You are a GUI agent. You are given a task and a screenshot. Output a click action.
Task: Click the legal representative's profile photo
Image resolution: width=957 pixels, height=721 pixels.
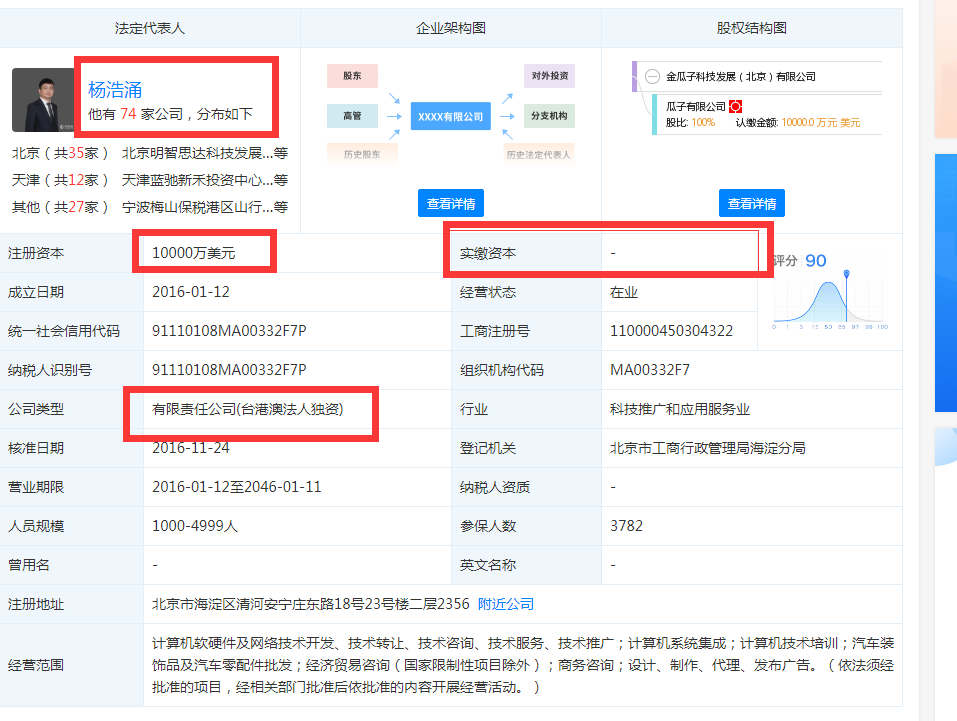click(x=43, y=100)
